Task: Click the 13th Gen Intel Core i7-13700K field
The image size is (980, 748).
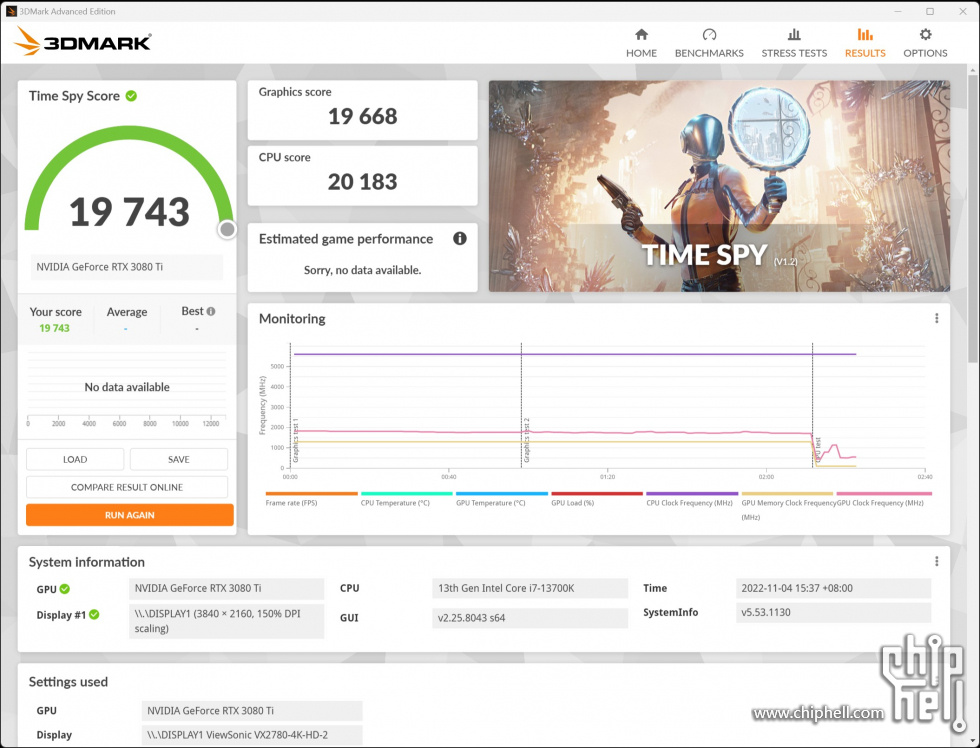Action: (530, 588)
